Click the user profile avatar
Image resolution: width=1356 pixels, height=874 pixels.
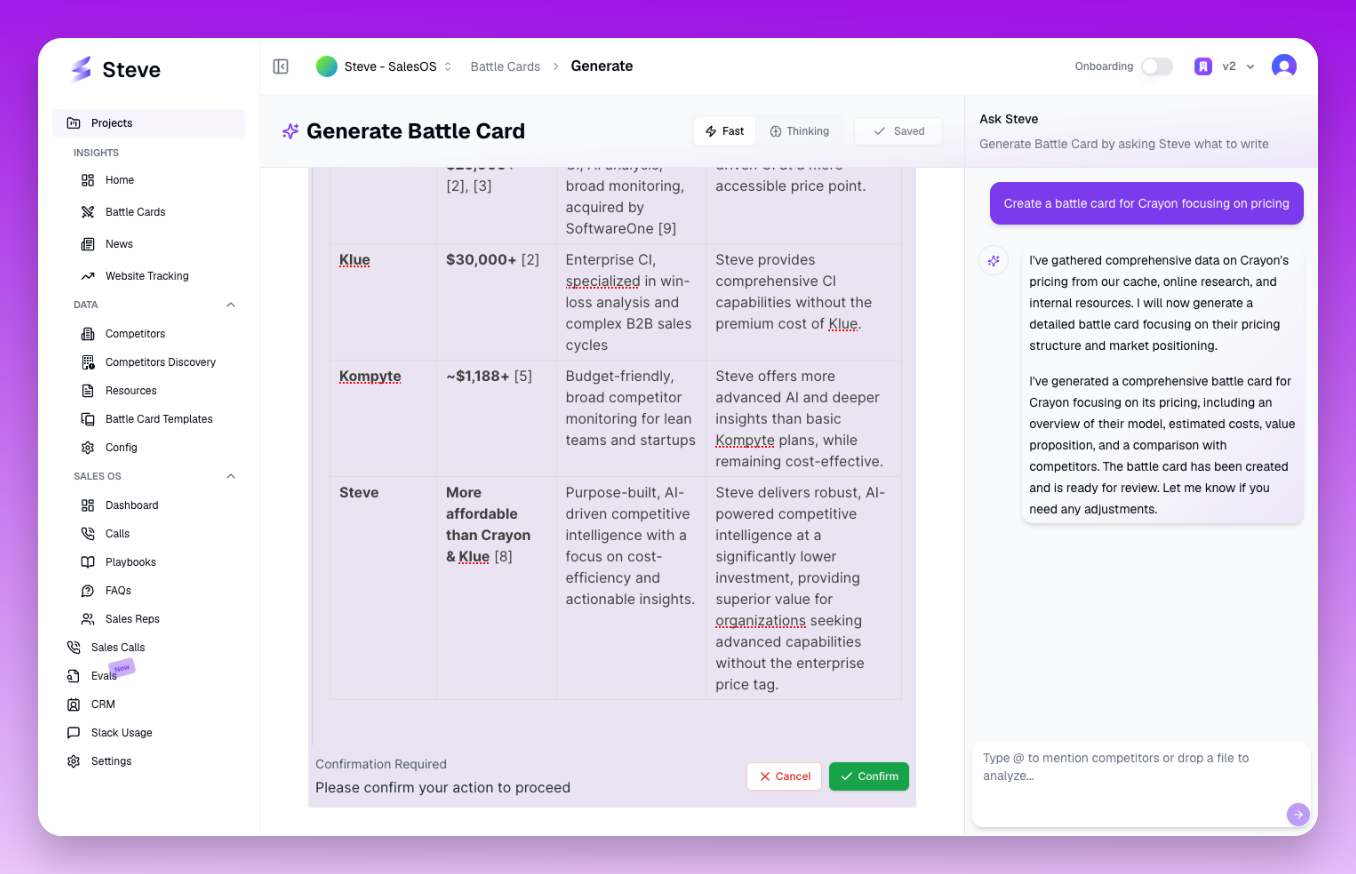(1283, 66)
